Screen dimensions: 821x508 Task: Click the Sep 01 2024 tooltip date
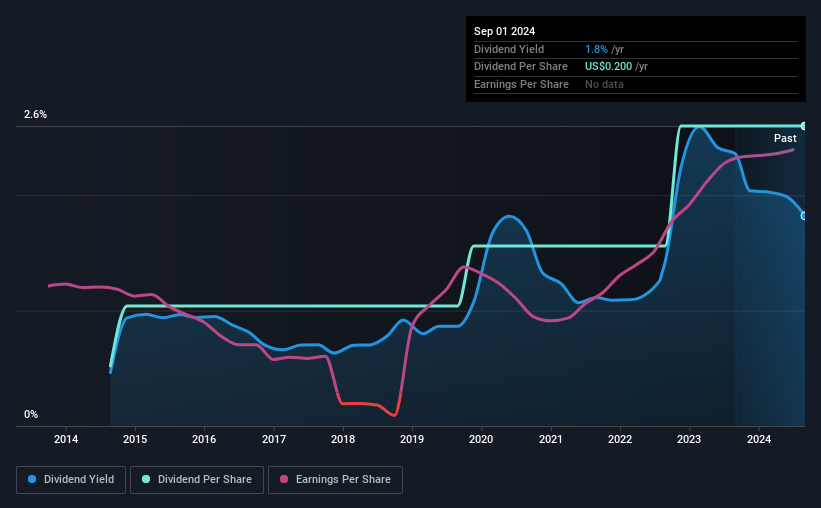[504, 31]
